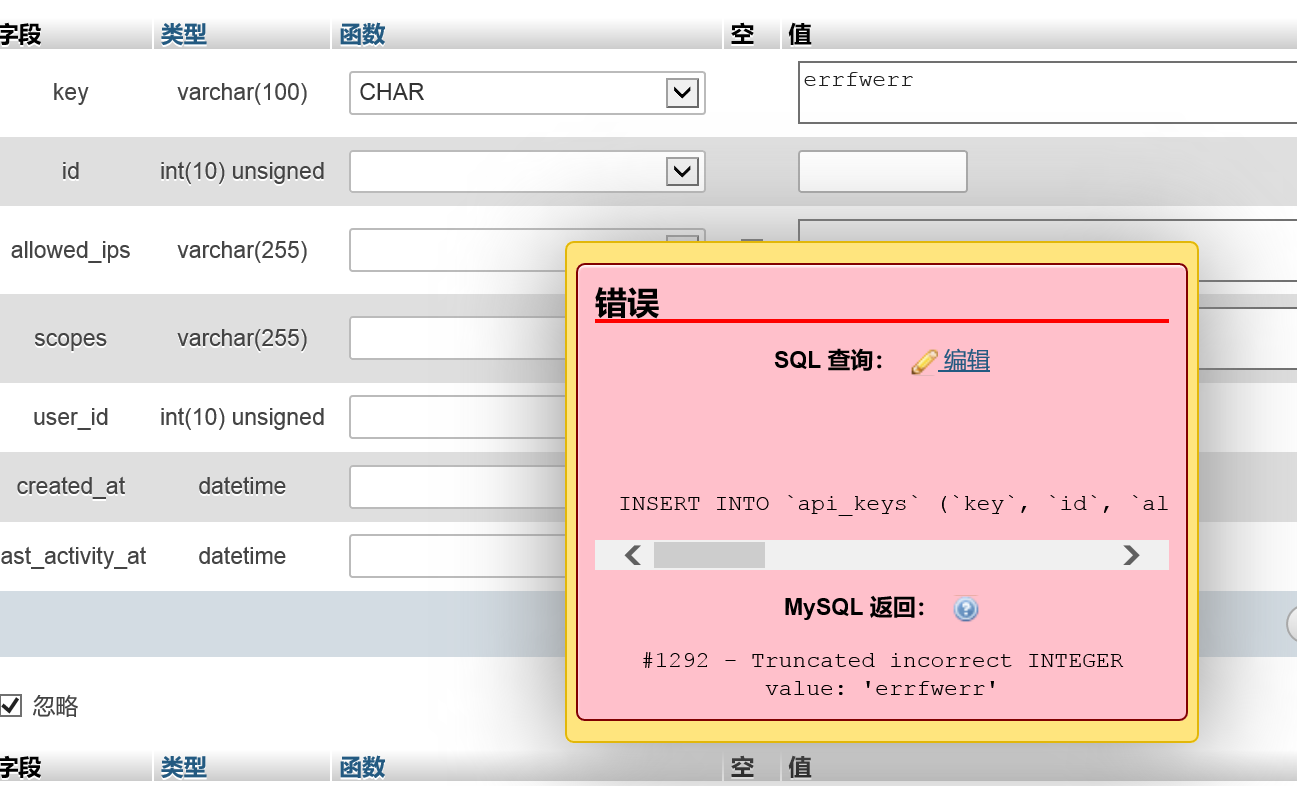Image resolution: width=1297 pixels, height=786 pixels.
Task: Click the 函数 column header link
Action: click(360, 33)
